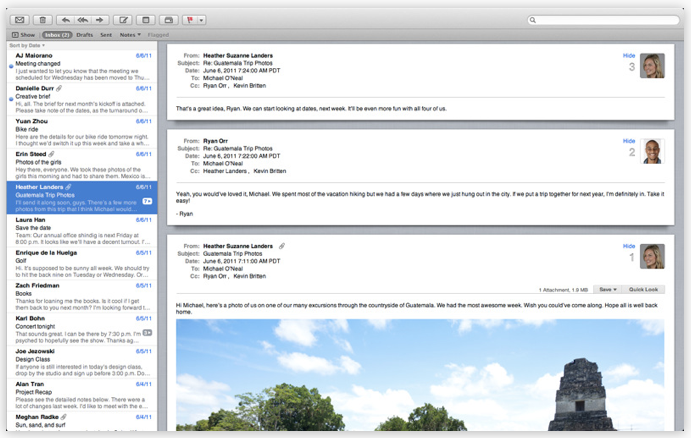Open Alan Tran's Project Recap email
The width and height of the screenshot is (691, 438).
82,395
